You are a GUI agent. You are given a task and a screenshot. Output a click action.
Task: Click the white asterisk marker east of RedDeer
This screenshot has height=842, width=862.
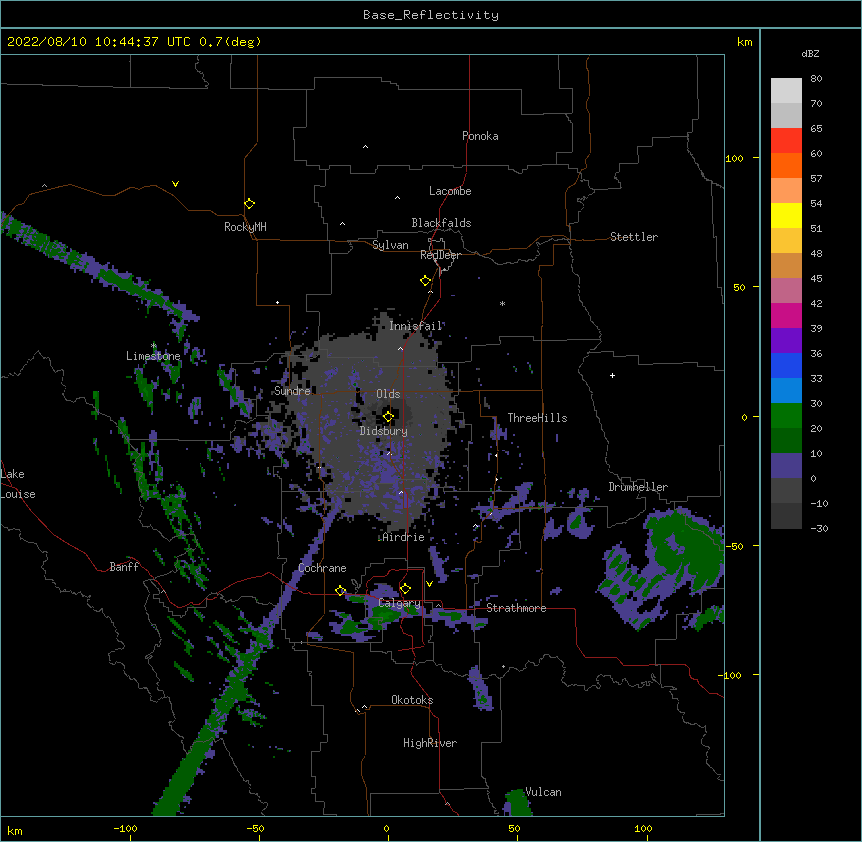(502, 303)
